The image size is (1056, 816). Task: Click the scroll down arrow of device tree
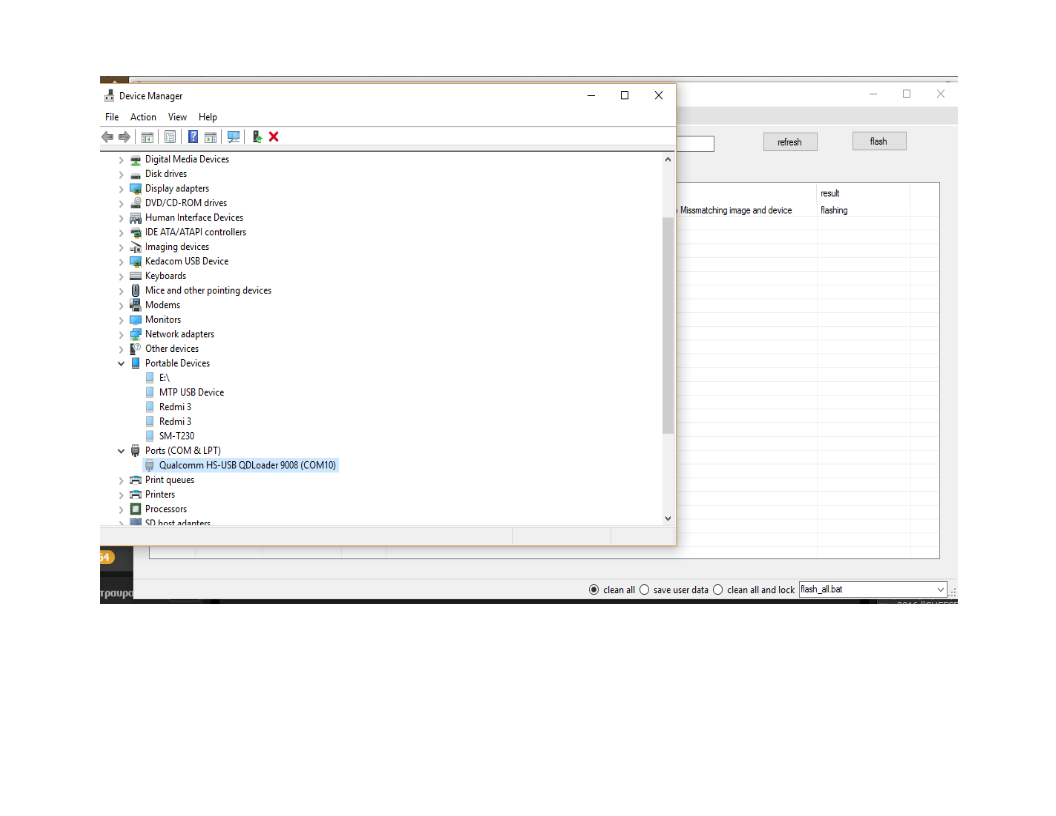[667, 518]
